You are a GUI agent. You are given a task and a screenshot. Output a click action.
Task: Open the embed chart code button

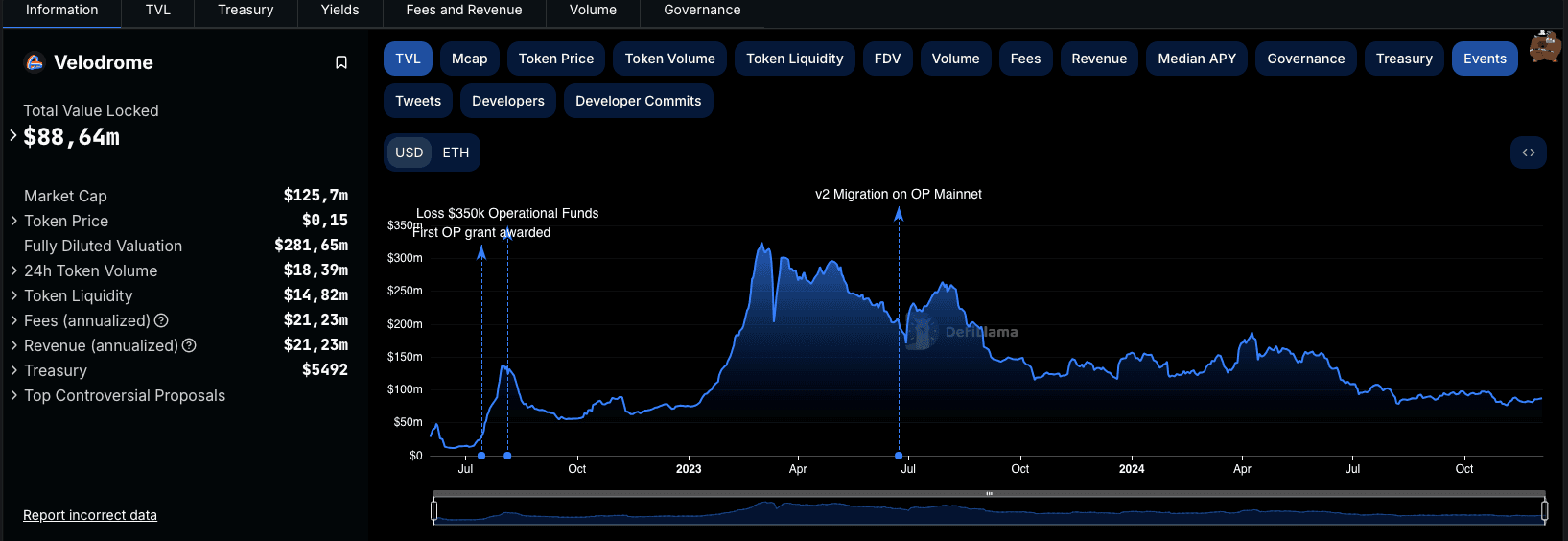(1528, 153)
